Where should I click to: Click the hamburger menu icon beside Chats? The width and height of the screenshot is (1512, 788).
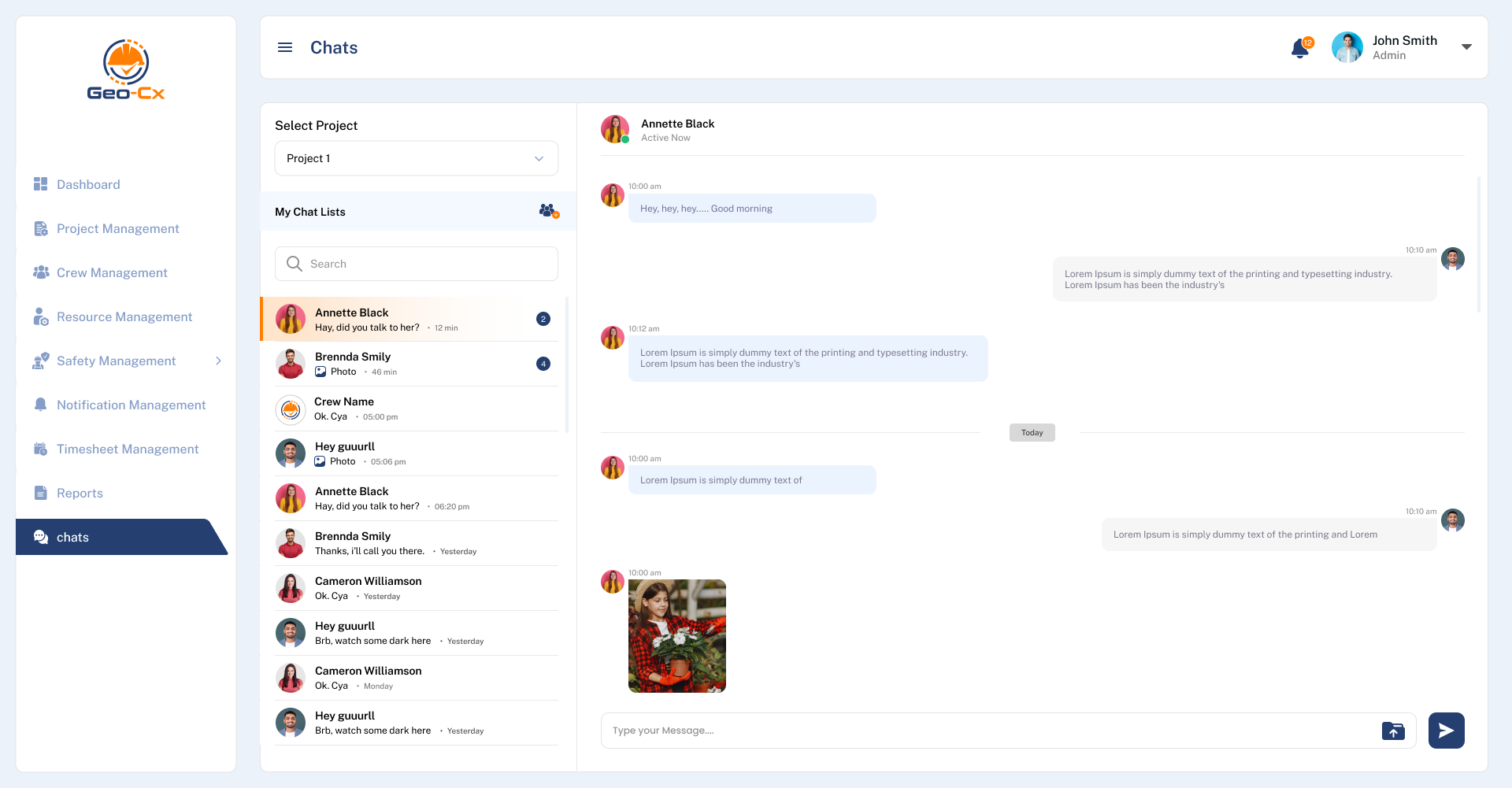pyautogui.click(x=285, y=47)
